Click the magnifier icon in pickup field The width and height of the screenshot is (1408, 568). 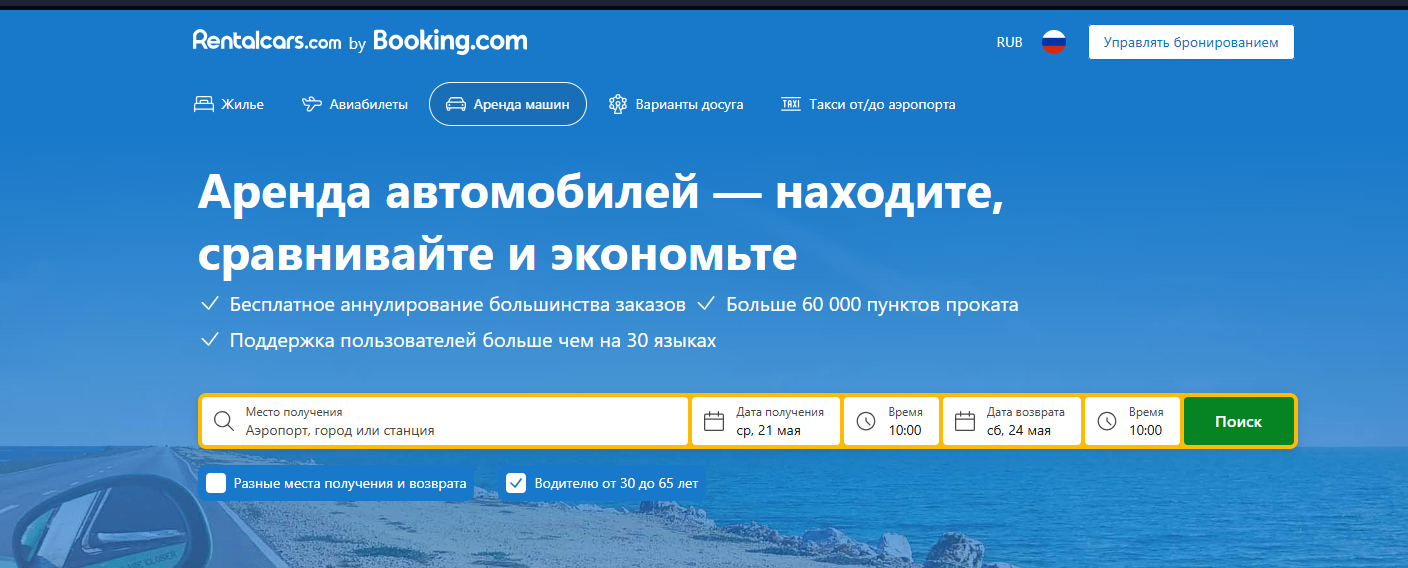[x=224, y=421]
